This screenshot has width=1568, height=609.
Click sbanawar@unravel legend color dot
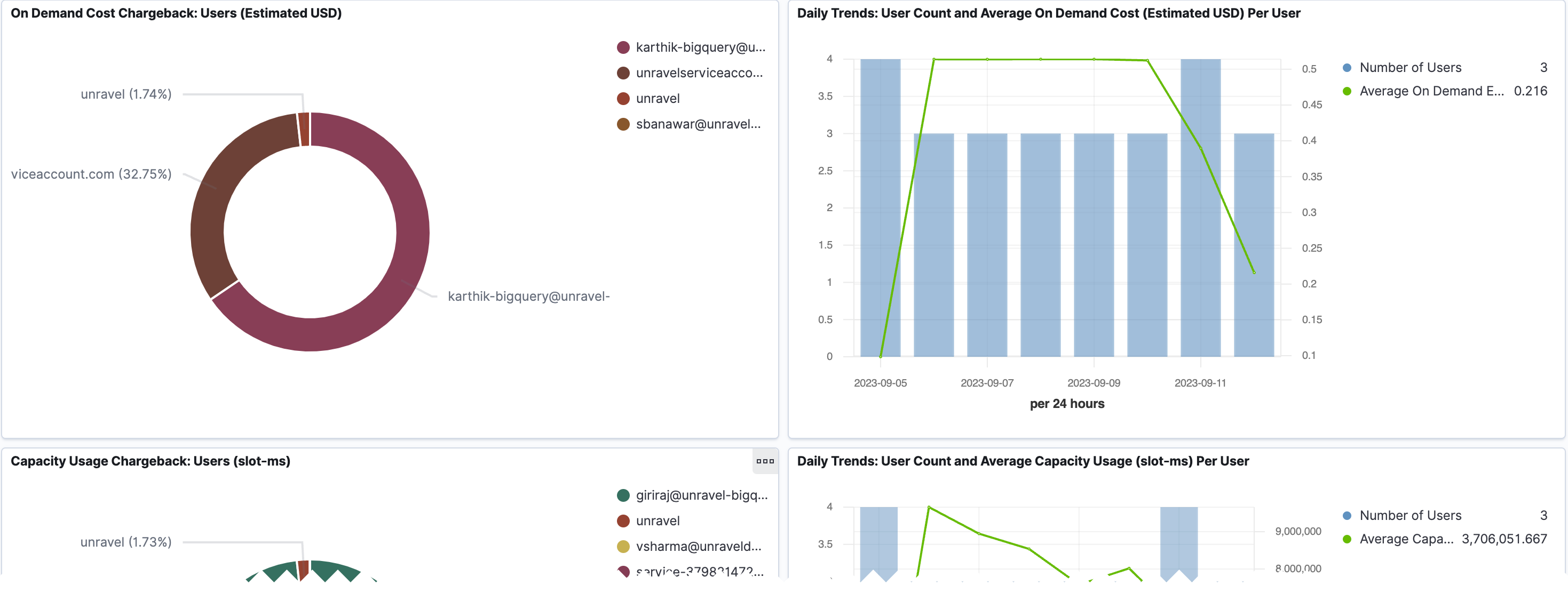coord(623,124)
